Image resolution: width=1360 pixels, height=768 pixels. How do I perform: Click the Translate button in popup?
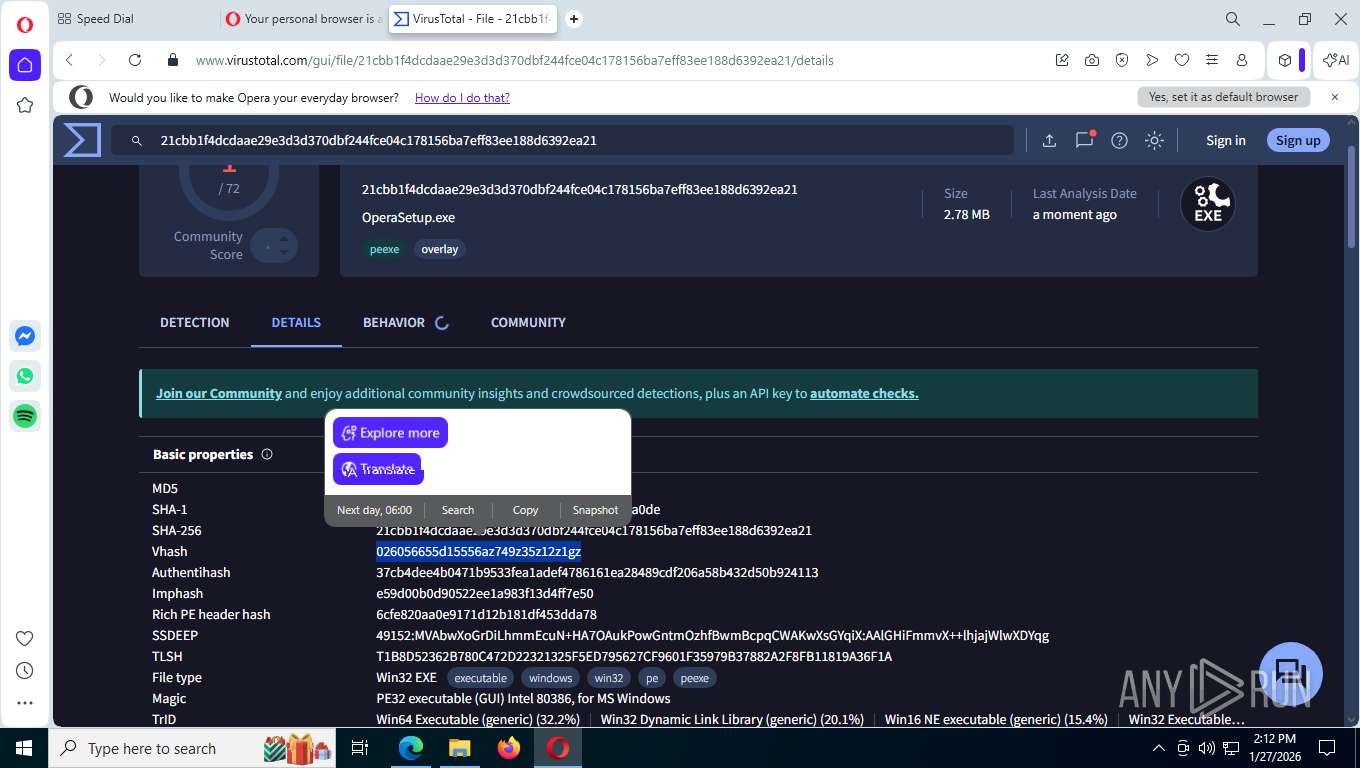tap(378, 469)
